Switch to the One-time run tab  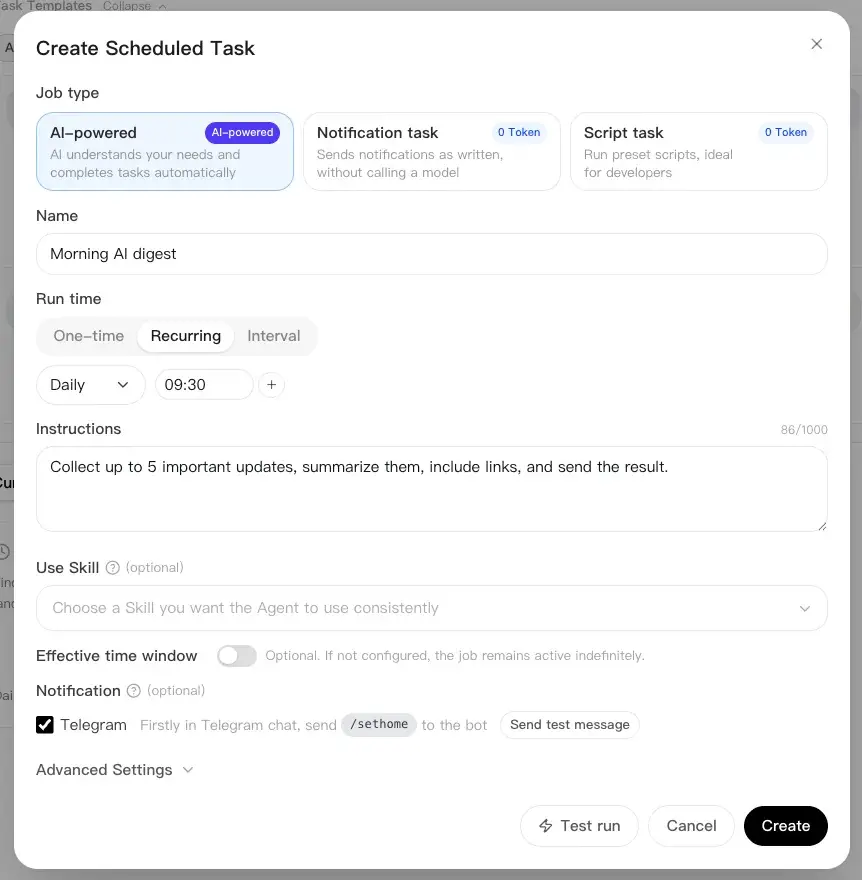pos(89,336)
